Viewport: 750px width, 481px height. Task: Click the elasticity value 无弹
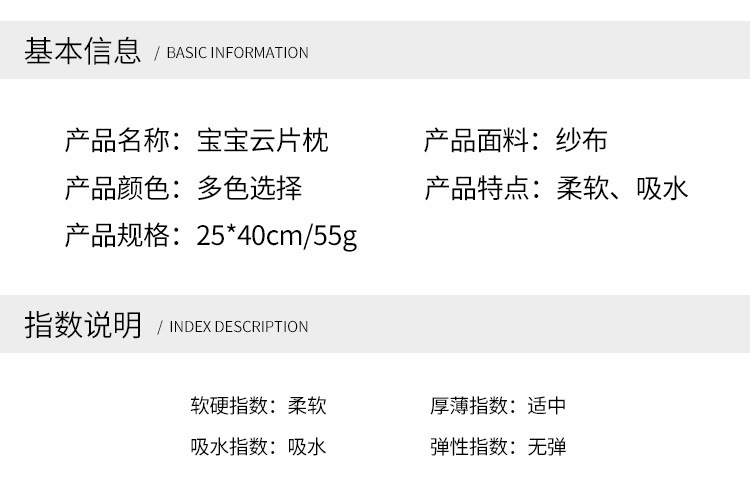(546, 446)
